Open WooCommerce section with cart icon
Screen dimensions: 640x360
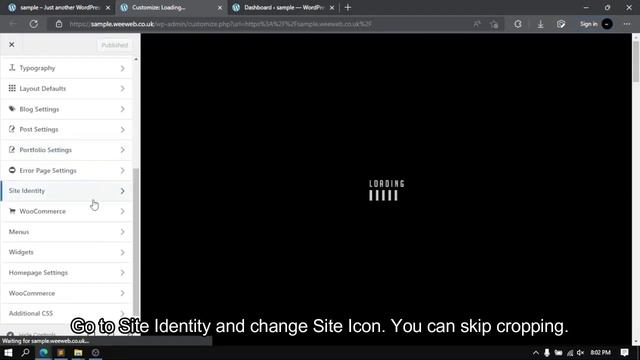tap(67, 211)
